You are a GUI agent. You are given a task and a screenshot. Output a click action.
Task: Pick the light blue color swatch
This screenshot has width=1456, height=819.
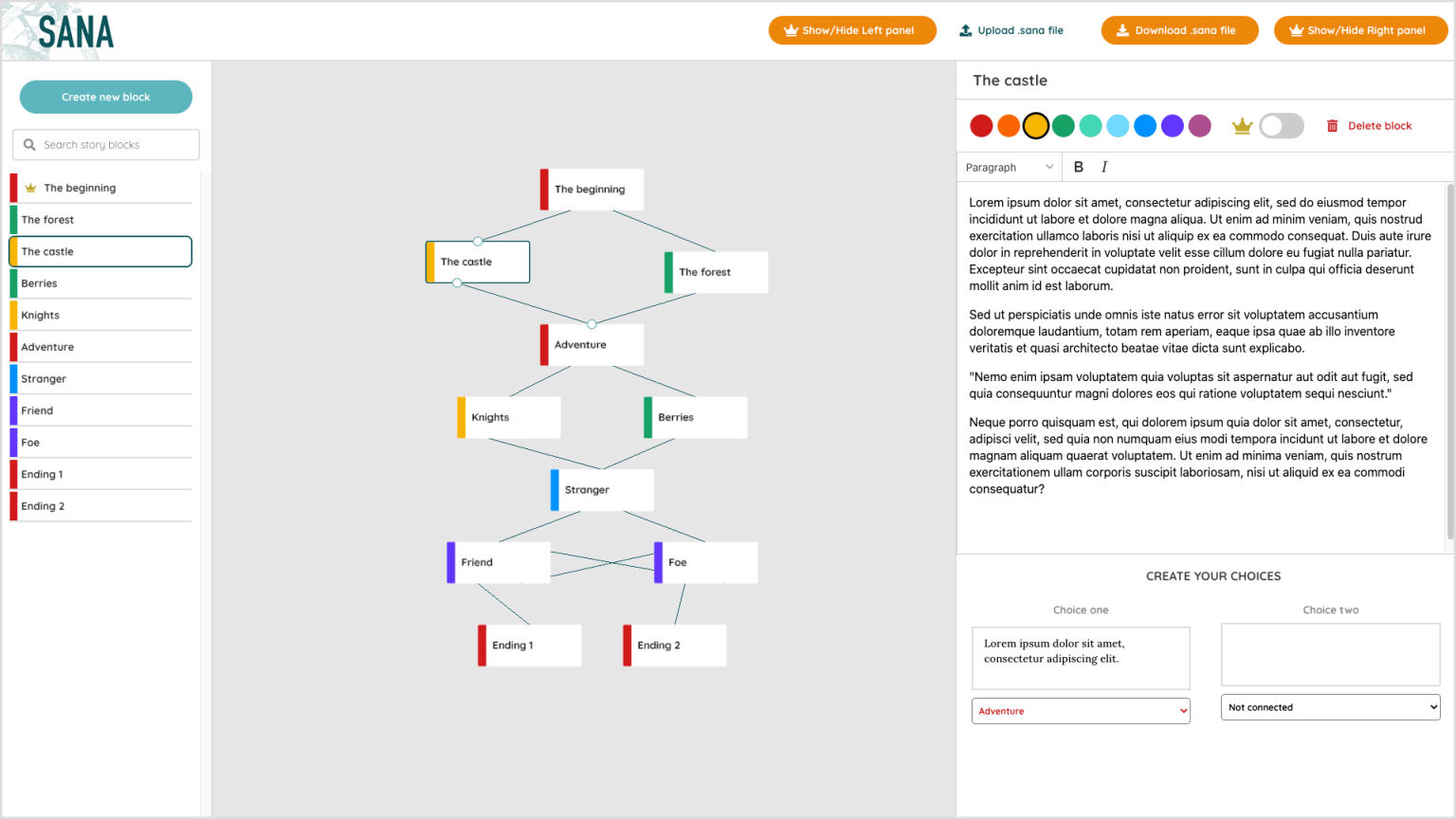tap(1118, 126)
